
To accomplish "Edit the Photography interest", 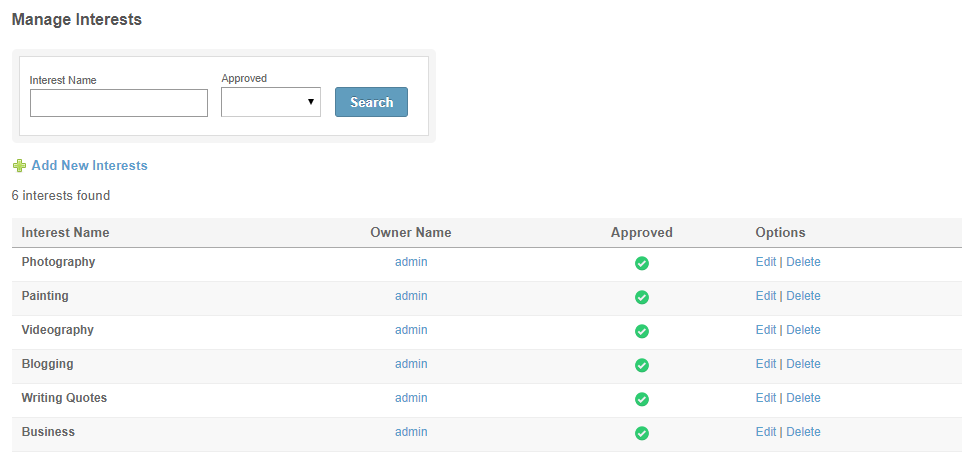I will point(766,262).
